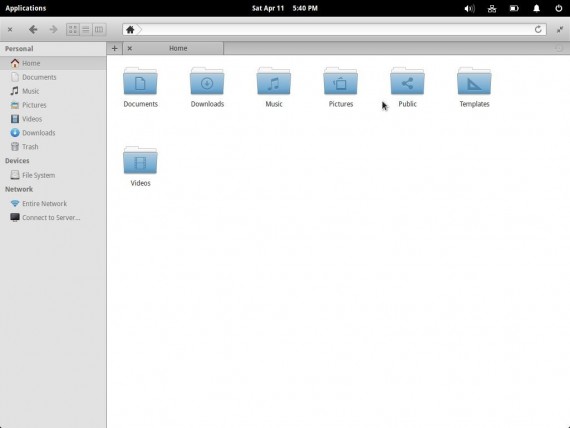Close the Files window
Viewport: 570px width, 428px height.
point(10,29)
